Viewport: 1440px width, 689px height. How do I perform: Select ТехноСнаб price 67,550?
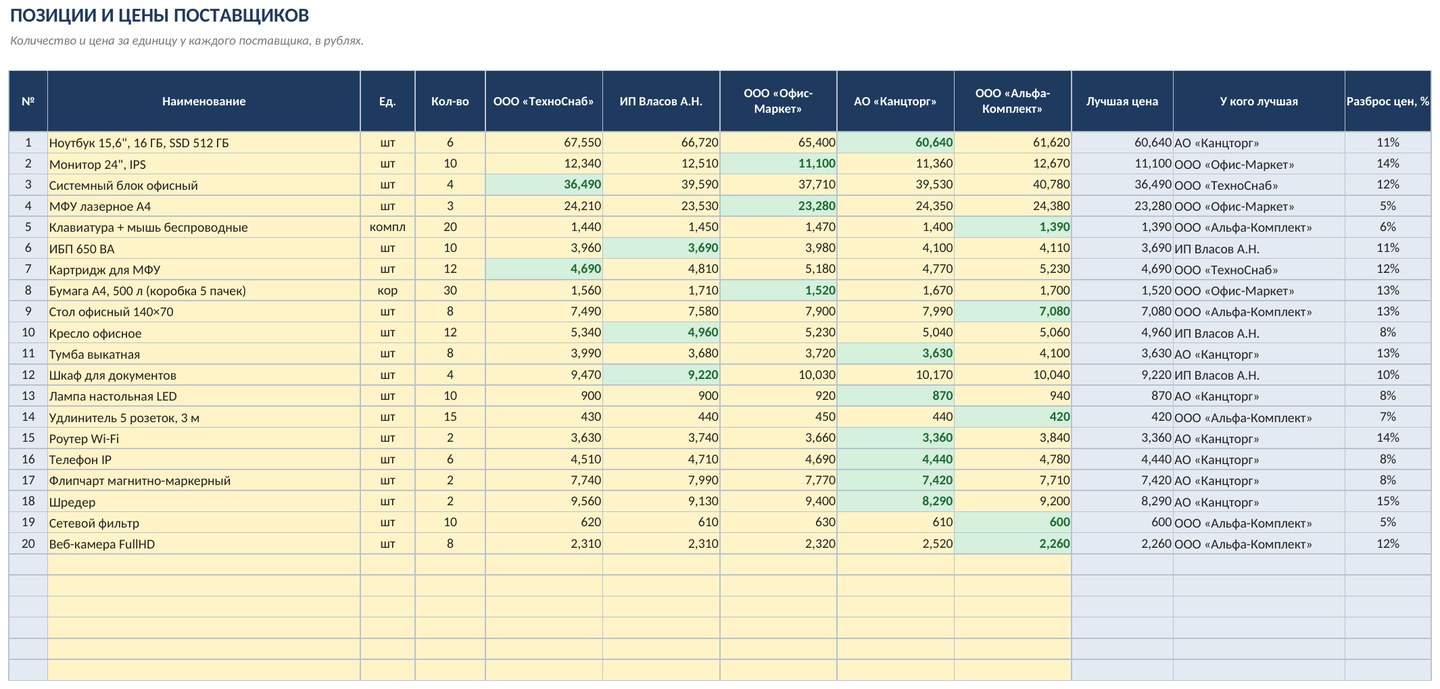[x=544, y=143]
